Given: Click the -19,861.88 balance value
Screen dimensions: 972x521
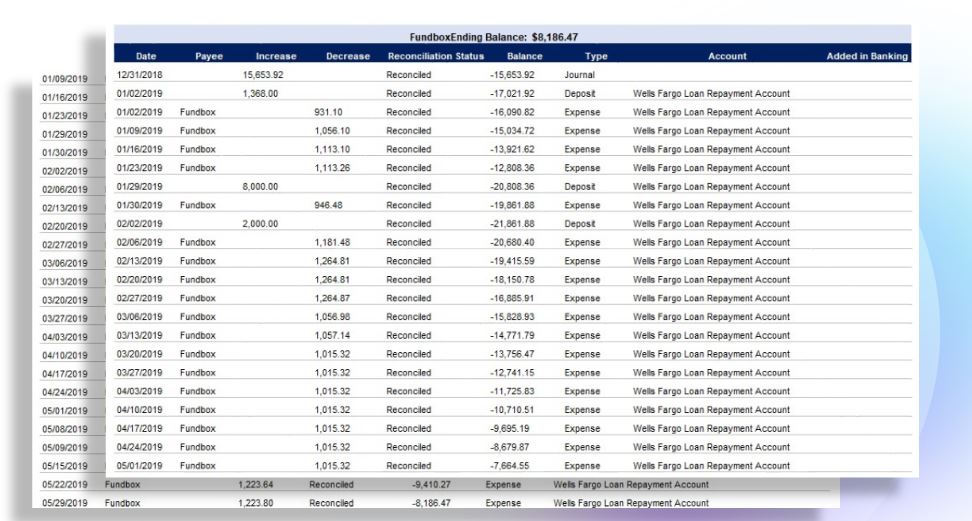Looking at the screenshot, I should (x=512, y=205).
